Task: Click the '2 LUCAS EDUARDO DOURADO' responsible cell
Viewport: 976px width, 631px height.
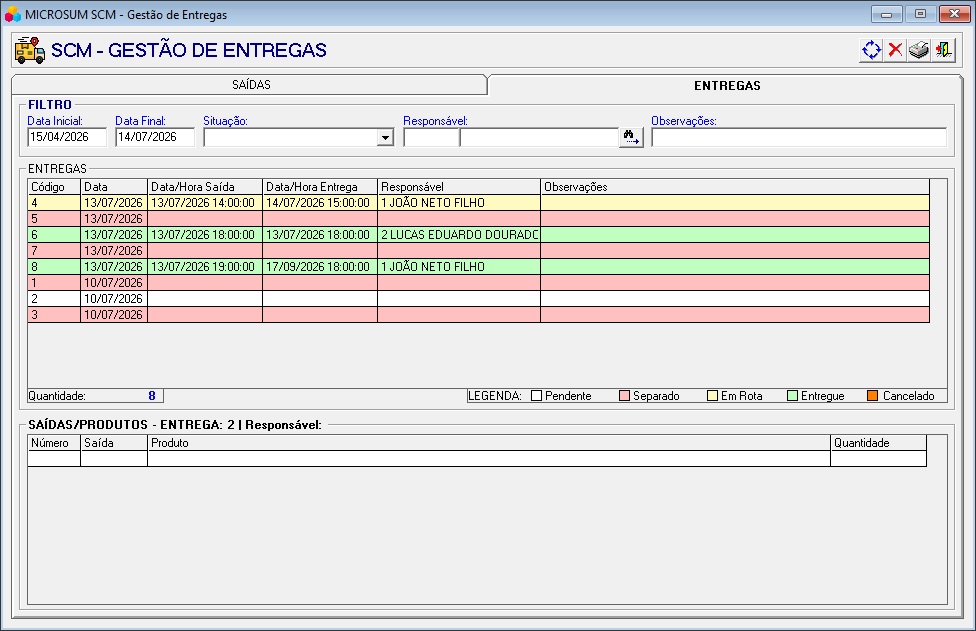Action: [459, 235]
